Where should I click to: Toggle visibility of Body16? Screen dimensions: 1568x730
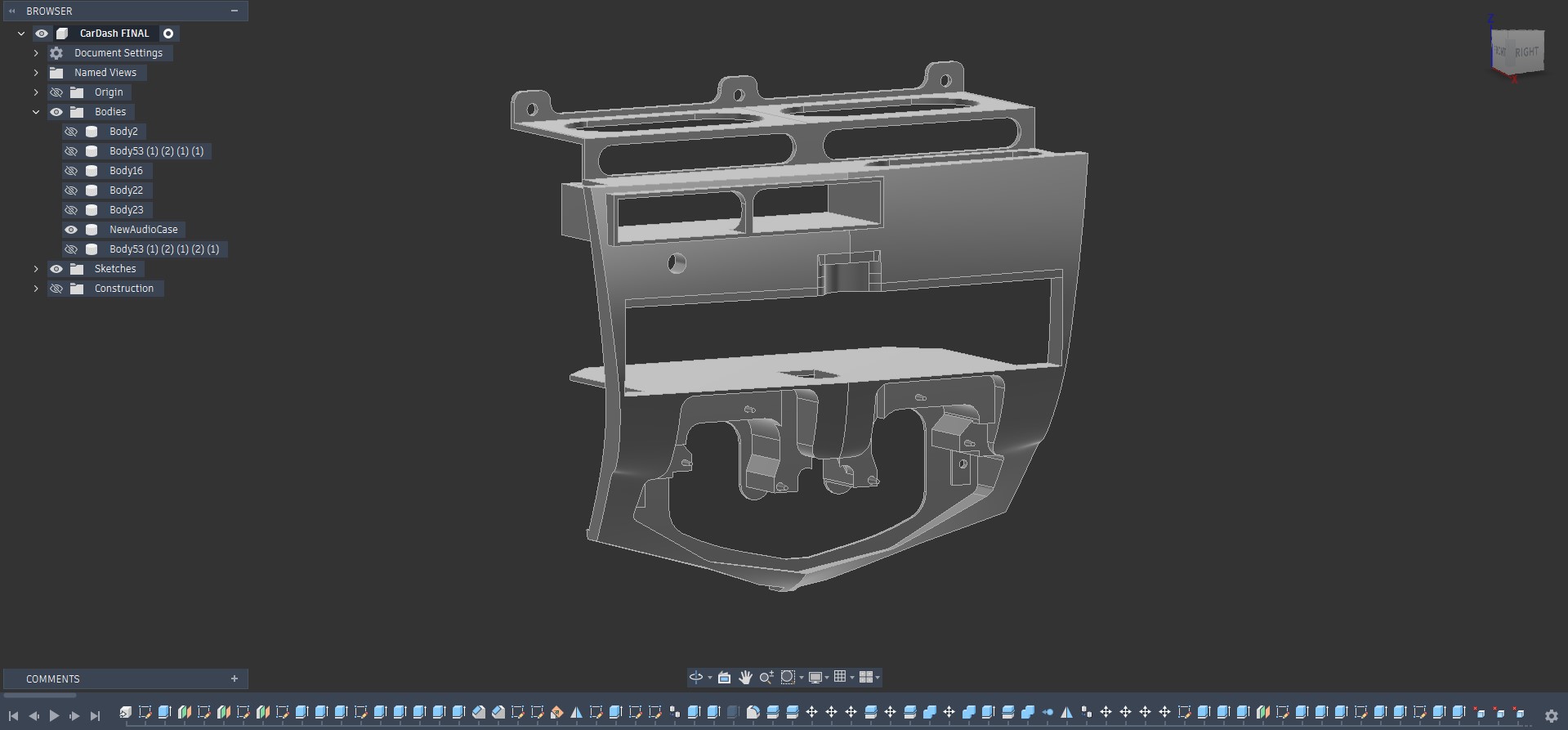pyautogui.click(x=71, y=171)
